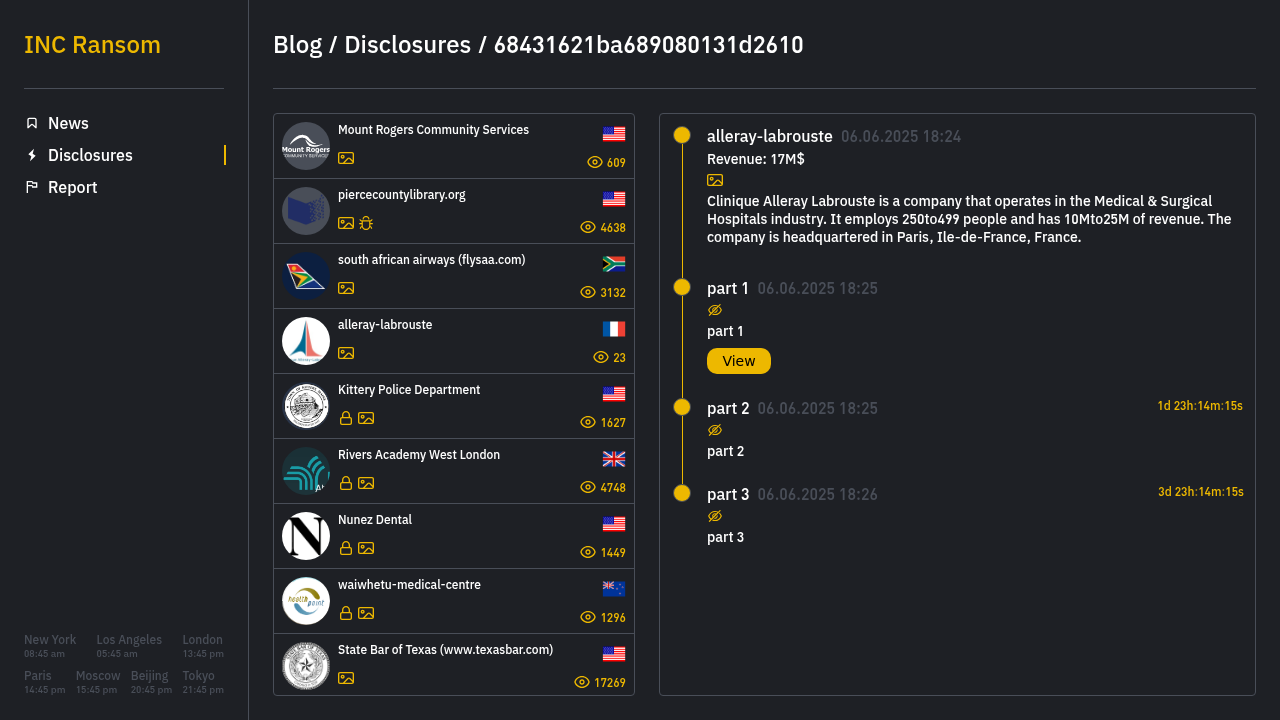Click the timeline marker beside part 3
Viewport: 1280px width, 720px height.
coord(682,493)
